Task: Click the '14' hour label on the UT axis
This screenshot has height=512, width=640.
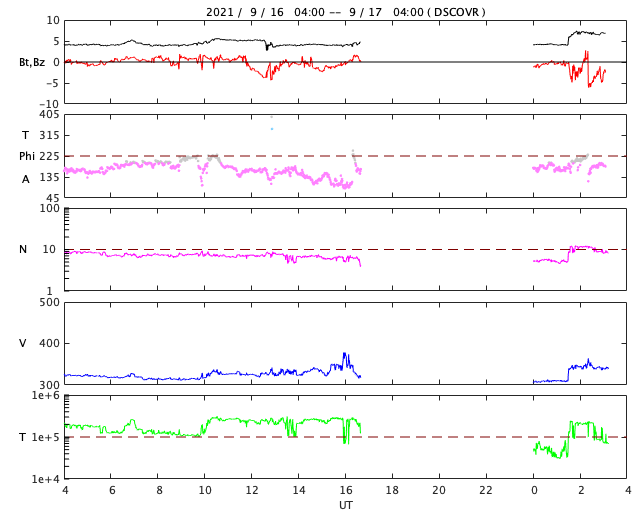Action: point(299,490)
